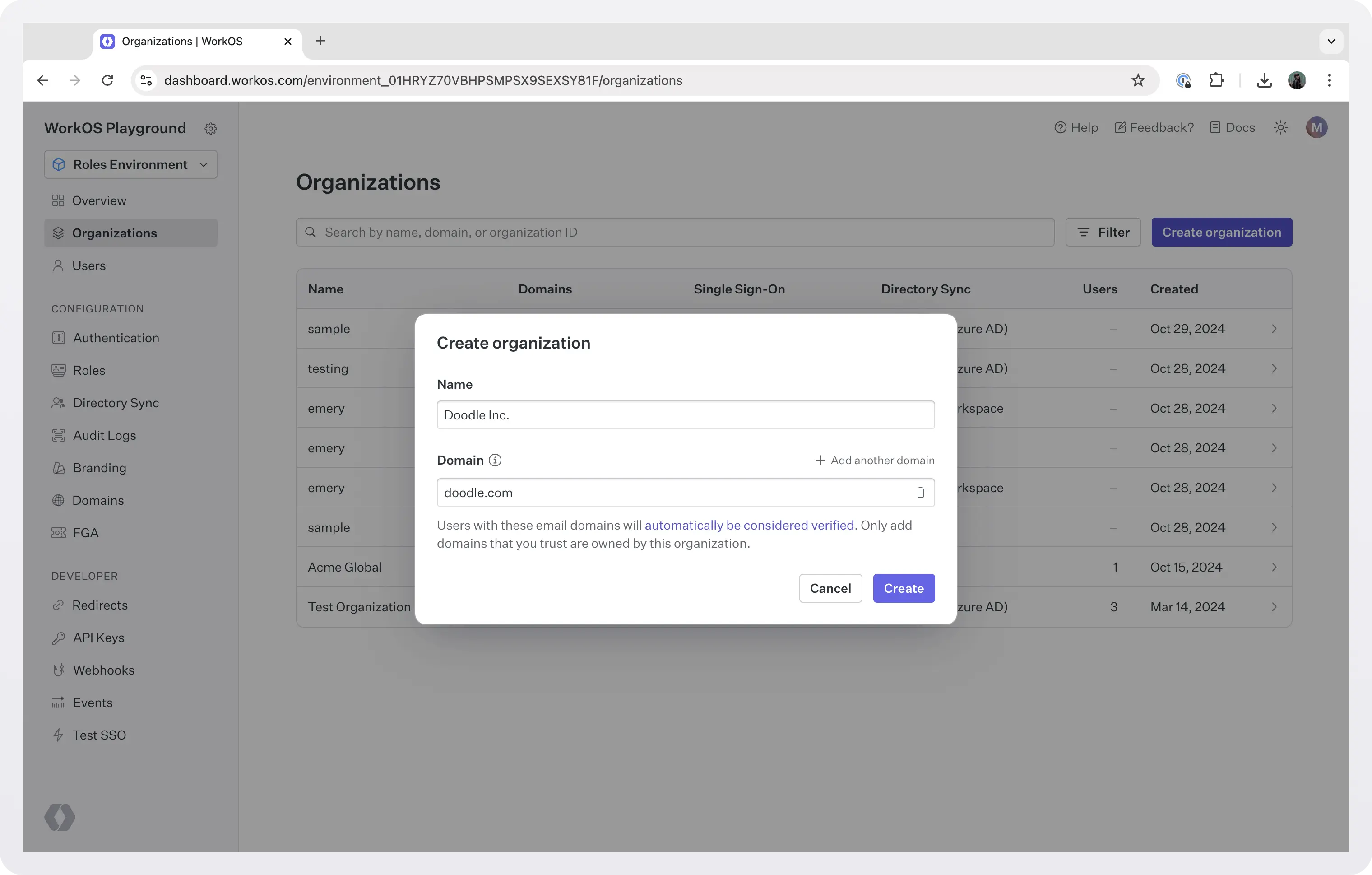Open the Acme Global row chevron
Viewport: 1372px width, 875px height.
coord(1274,567)
